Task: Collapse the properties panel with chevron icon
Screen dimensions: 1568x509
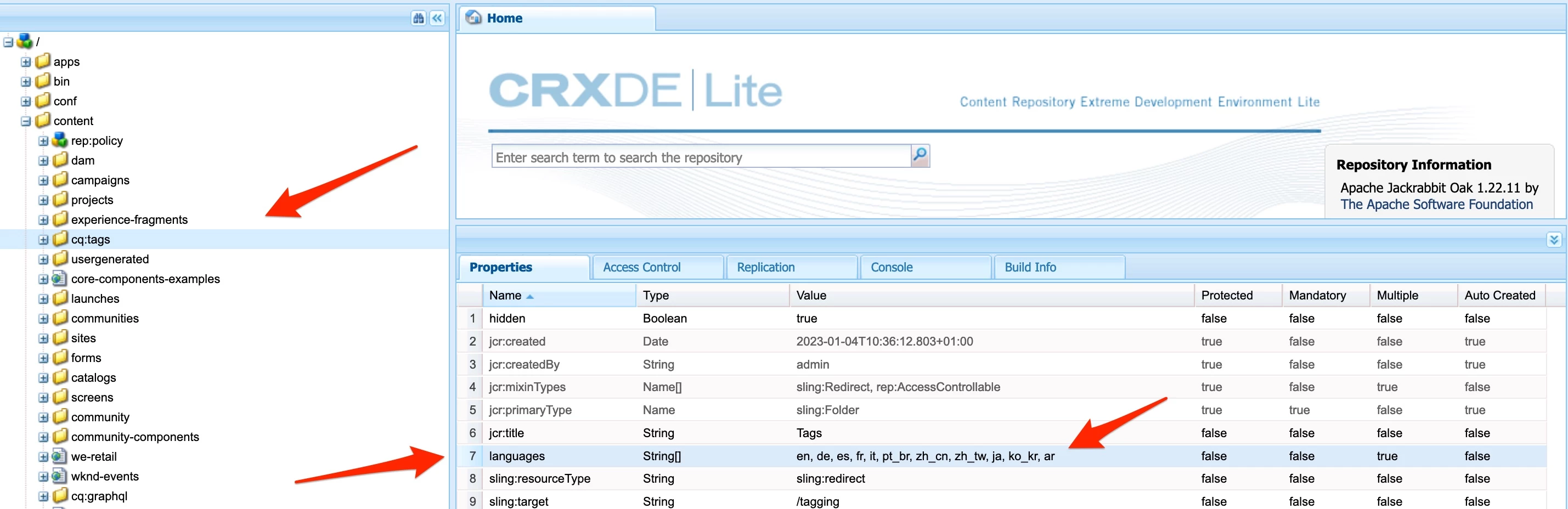Action: point(1553,239)
